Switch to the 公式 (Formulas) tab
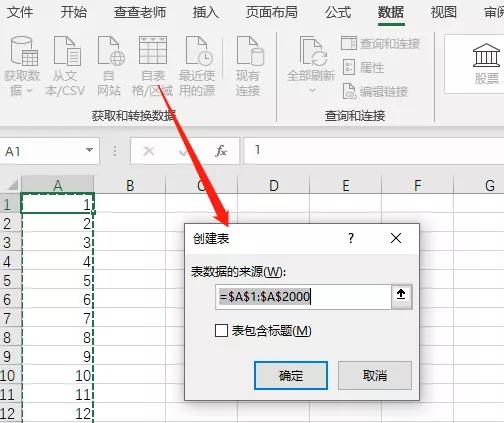This screenshot has width=504, height=423. pos(338,13)
